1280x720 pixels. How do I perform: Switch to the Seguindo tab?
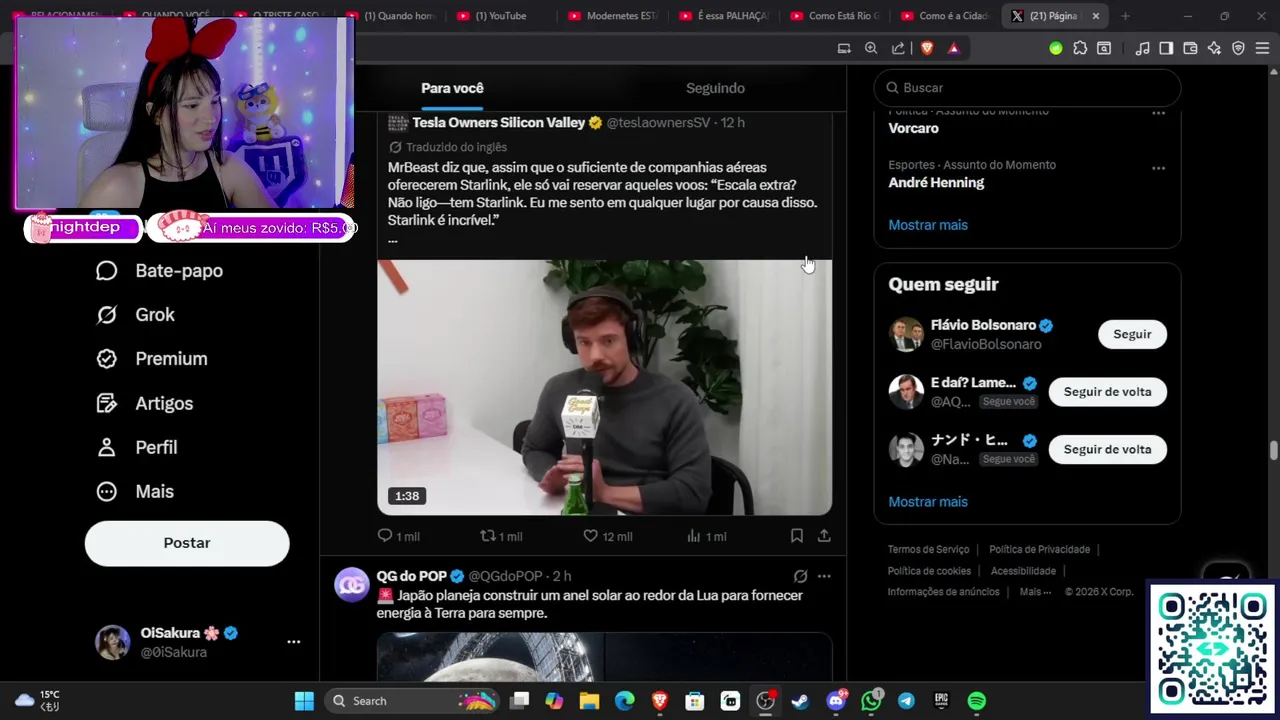[715, 88]
